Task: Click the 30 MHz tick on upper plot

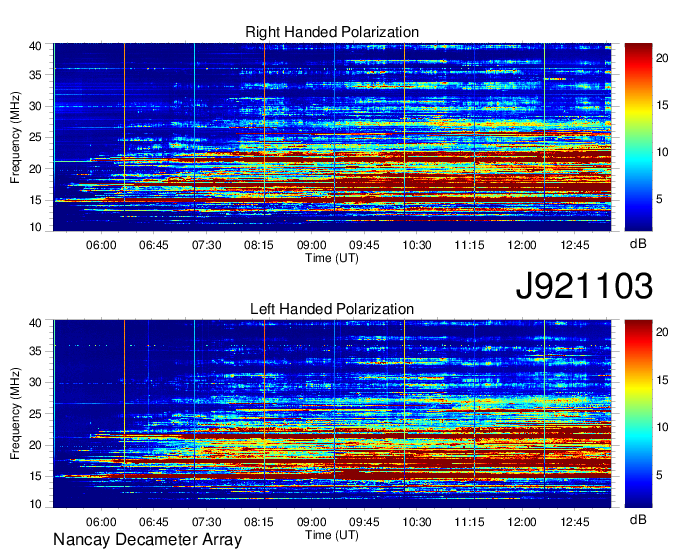Action: point(35,106)
